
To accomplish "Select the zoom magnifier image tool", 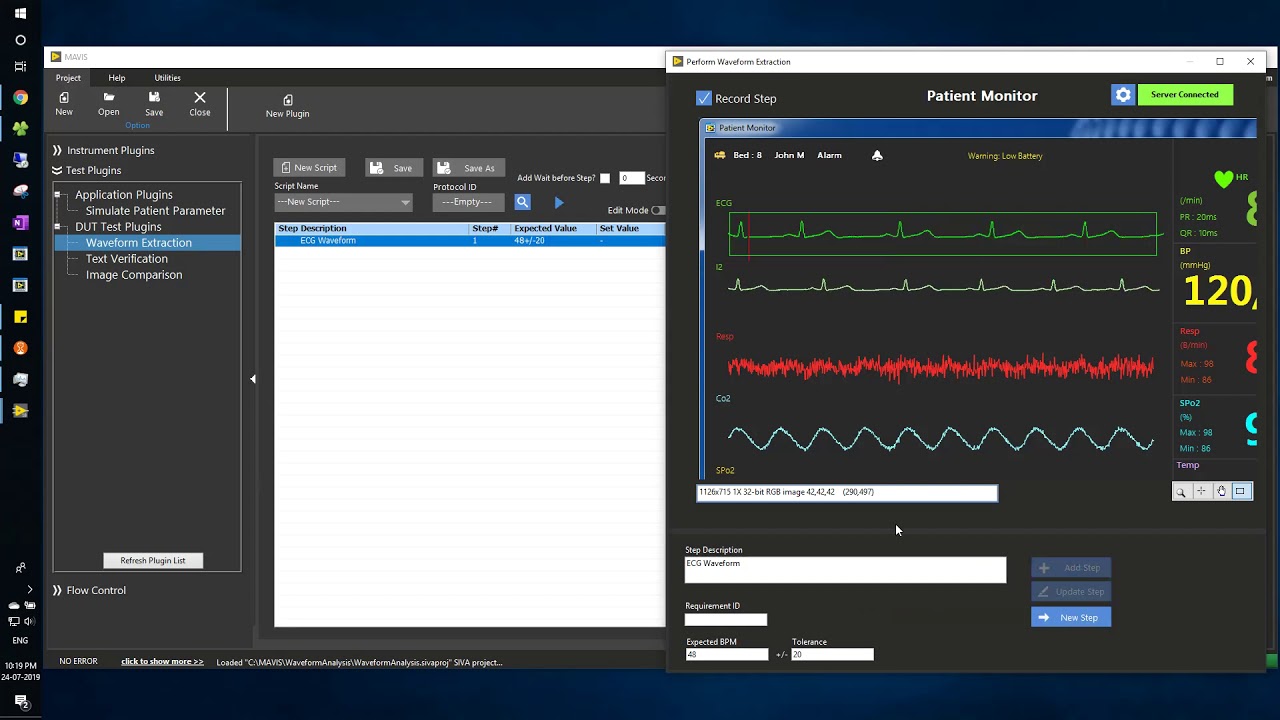I will coord(1181,491).
